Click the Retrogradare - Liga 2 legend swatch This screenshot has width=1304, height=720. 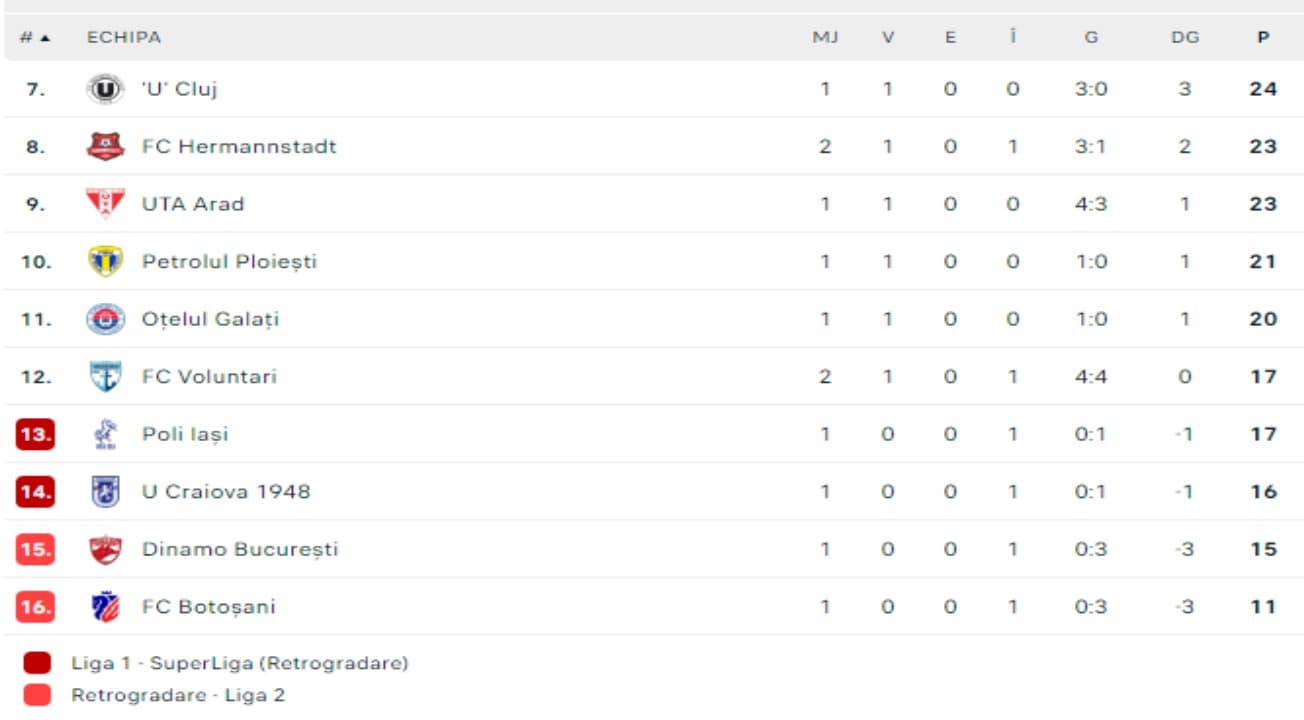(37, 695)
